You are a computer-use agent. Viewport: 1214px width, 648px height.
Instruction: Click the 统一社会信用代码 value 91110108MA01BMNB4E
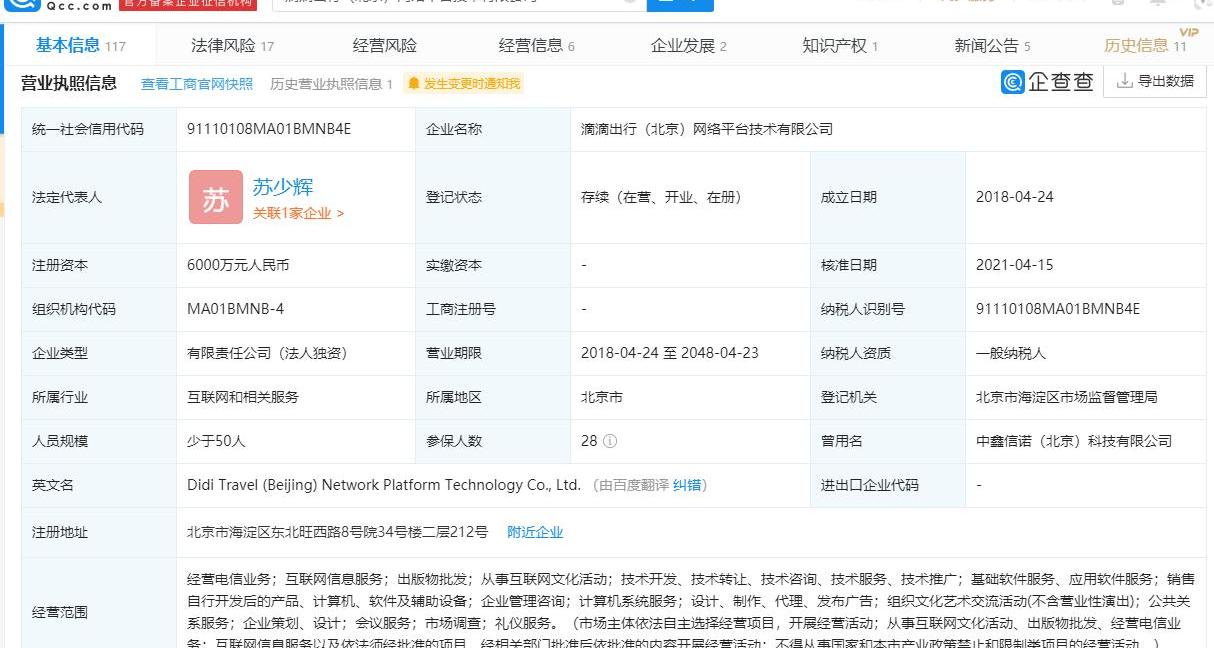pyautogui.click(x=269, y=129)
